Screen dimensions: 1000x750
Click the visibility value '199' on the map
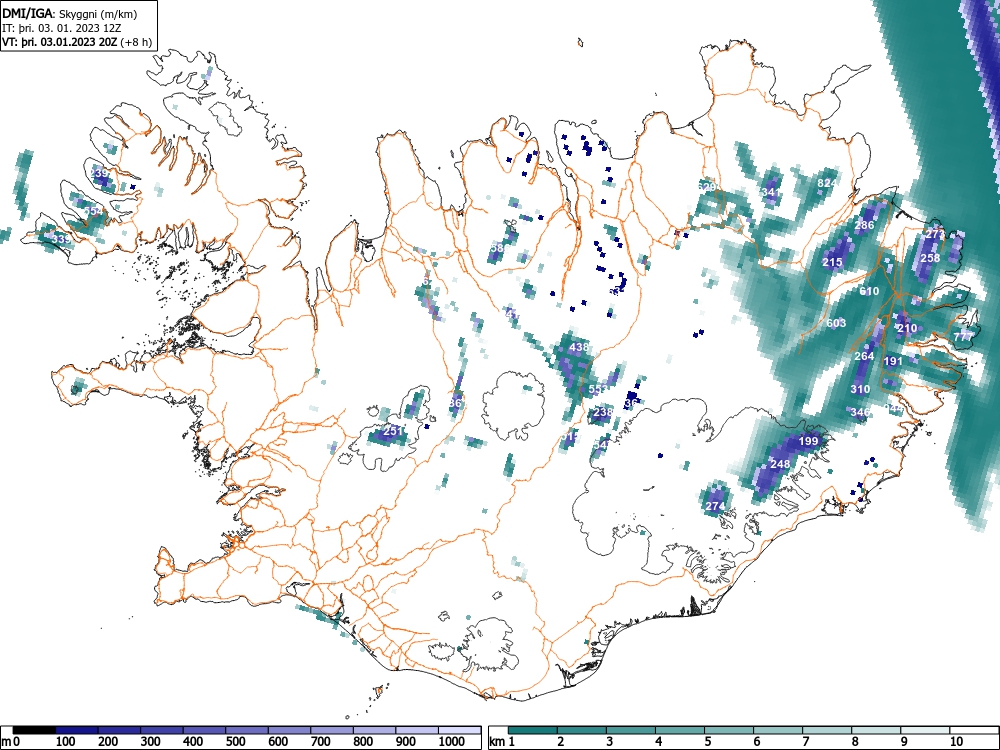point(808,441)
